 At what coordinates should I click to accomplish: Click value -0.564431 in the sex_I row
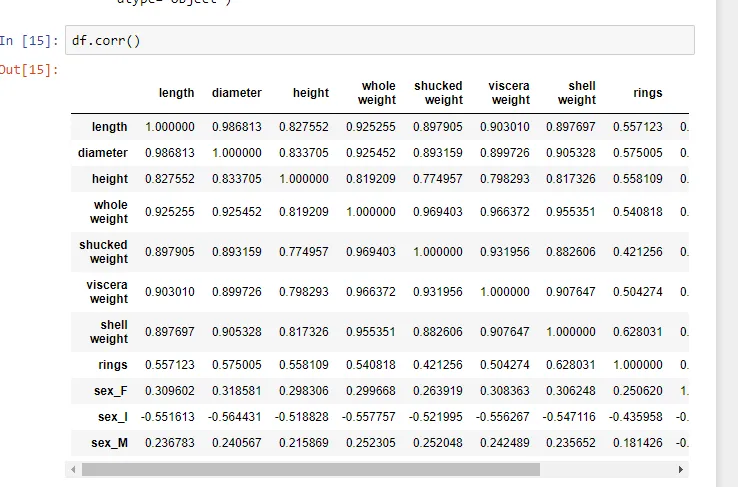234,417
